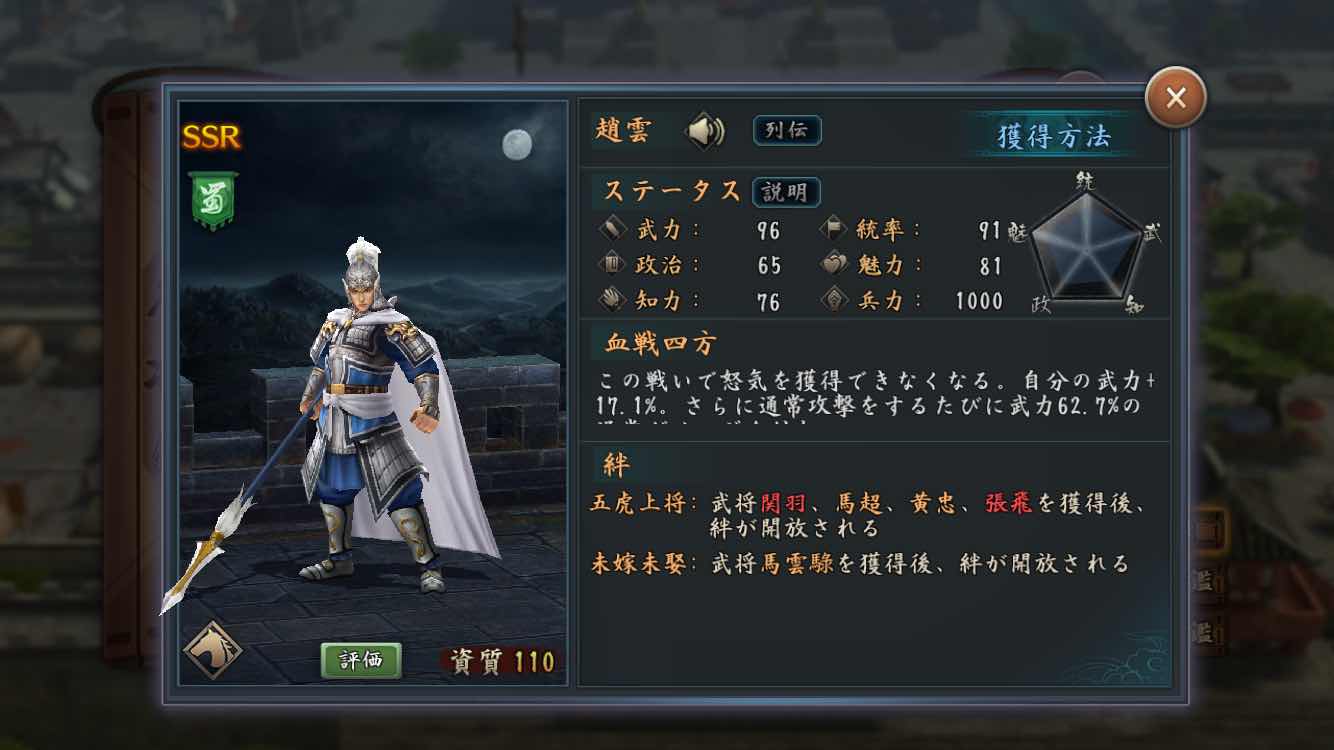Tap the green 蜀 faction badge
The height and width of the screenshot is (750, 1334).
click(x=213, y=201)
